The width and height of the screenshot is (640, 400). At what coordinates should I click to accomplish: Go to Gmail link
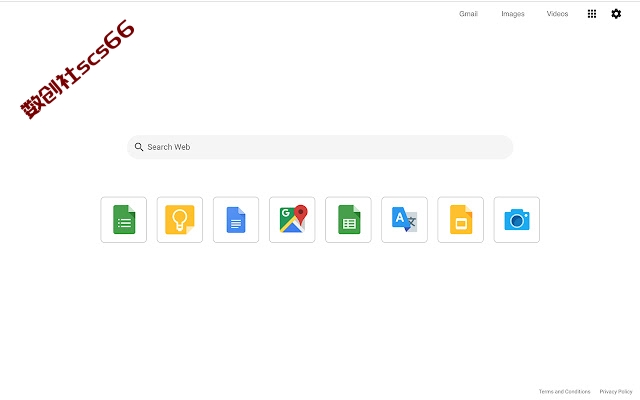pyautogui.click(x=468, y=14)
